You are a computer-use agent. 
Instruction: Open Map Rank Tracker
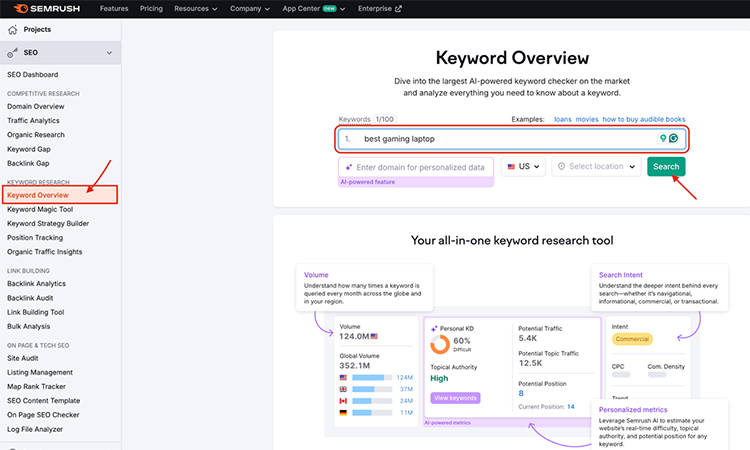(x=36, y=386)
